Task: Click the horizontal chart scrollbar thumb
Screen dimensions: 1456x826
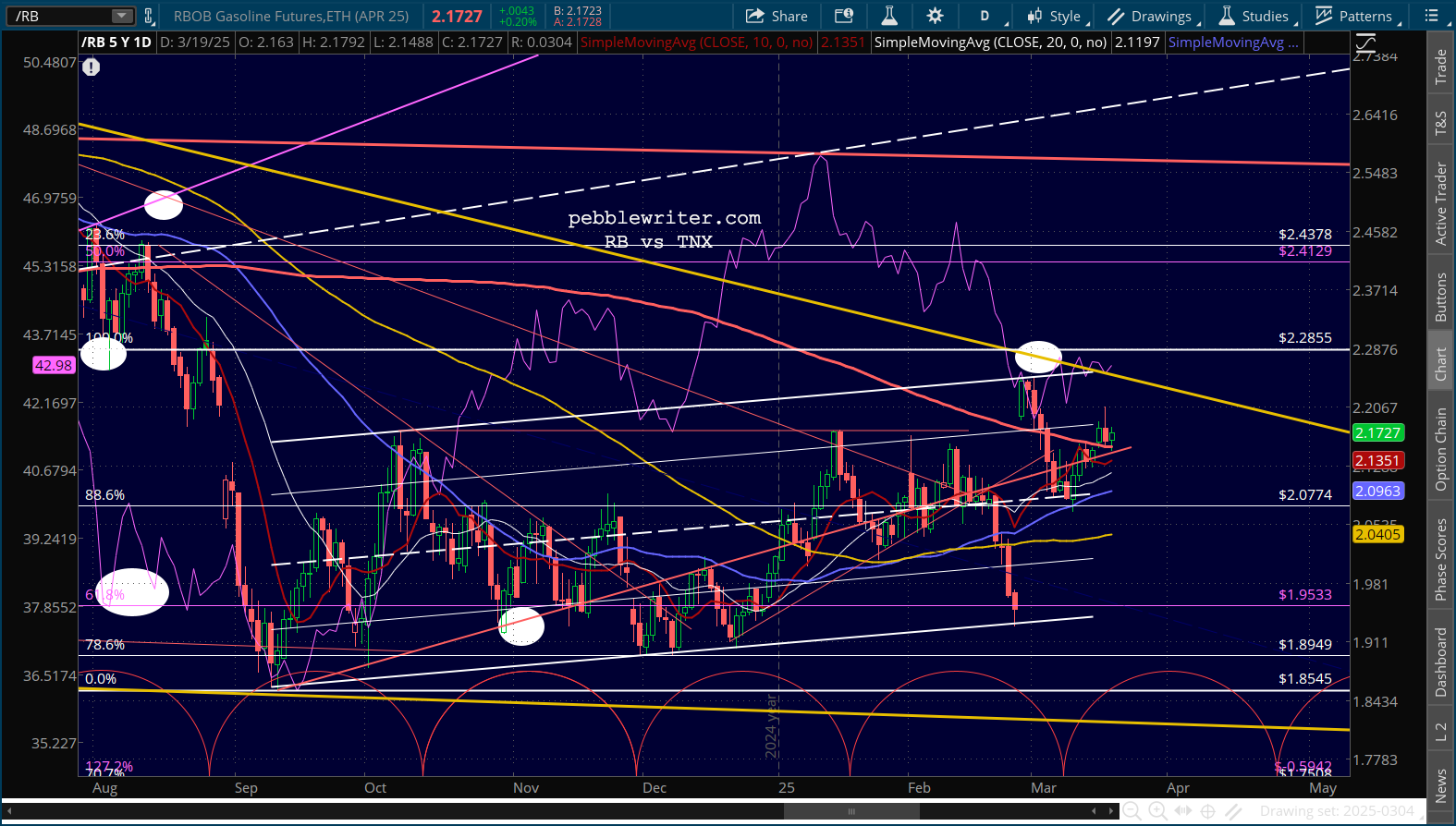Action: pyautogui.click(x=851, y=811)
